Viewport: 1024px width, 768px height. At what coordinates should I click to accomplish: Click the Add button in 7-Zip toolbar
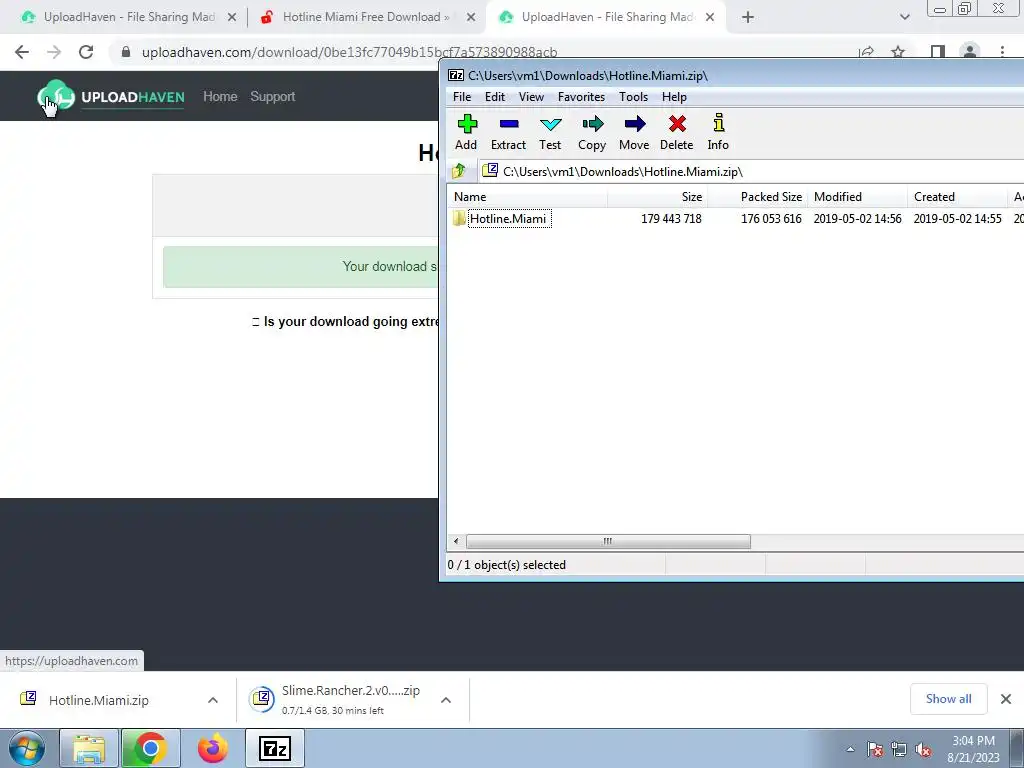coord(466,133)
